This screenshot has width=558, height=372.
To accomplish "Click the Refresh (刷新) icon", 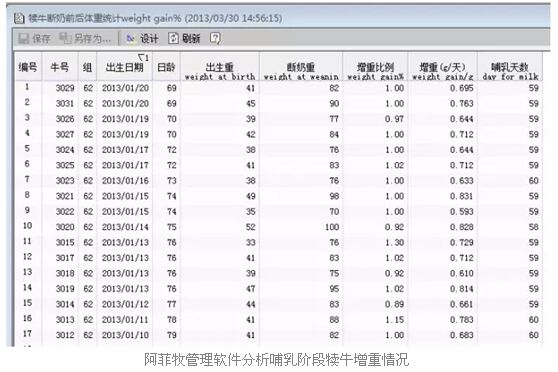I will coord(173,38).
